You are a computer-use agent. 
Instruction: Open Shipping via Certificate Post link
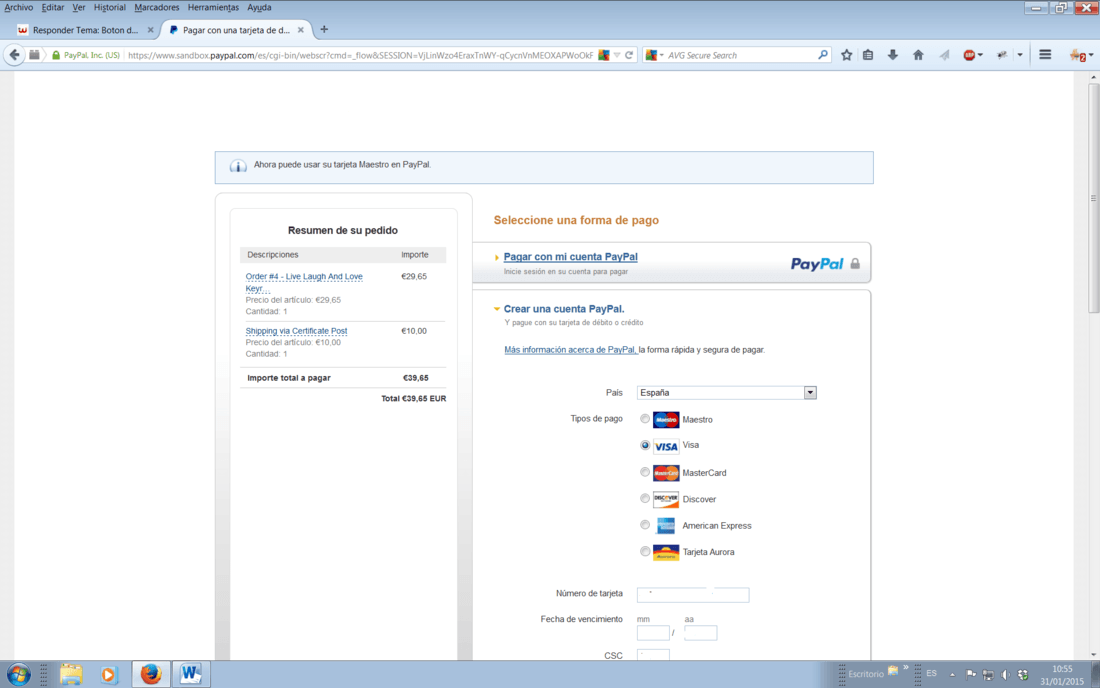pos(296,331)
